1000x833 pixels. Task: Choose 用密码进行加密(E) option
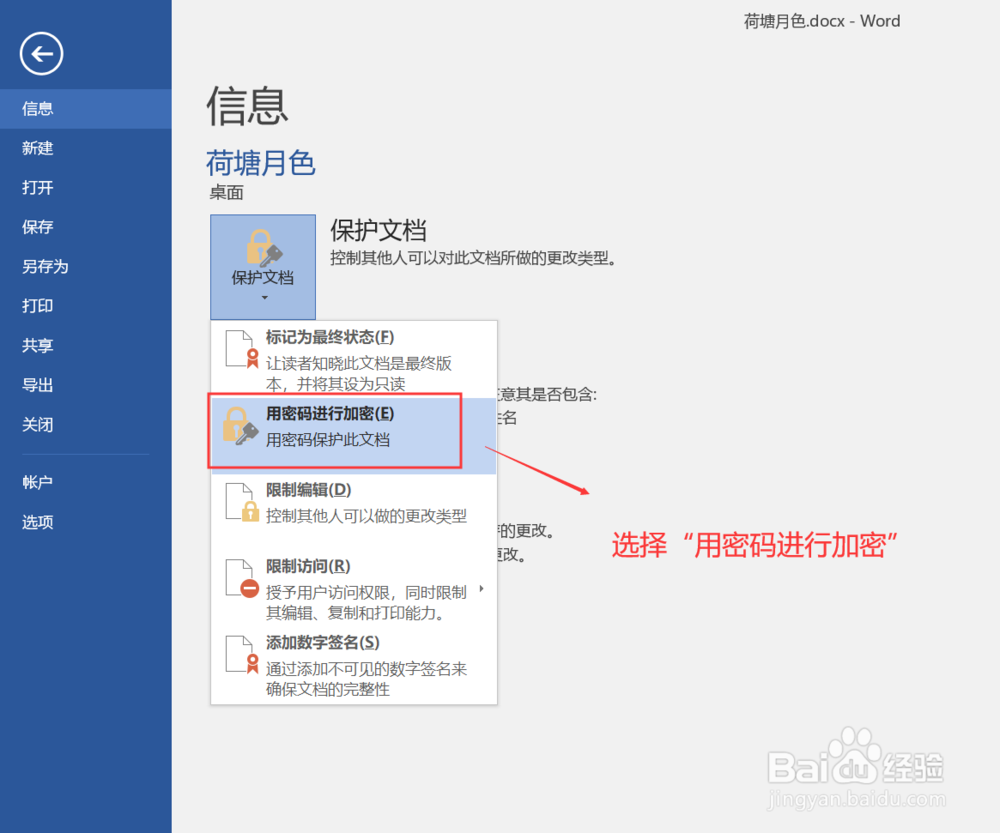click(353, 436)
